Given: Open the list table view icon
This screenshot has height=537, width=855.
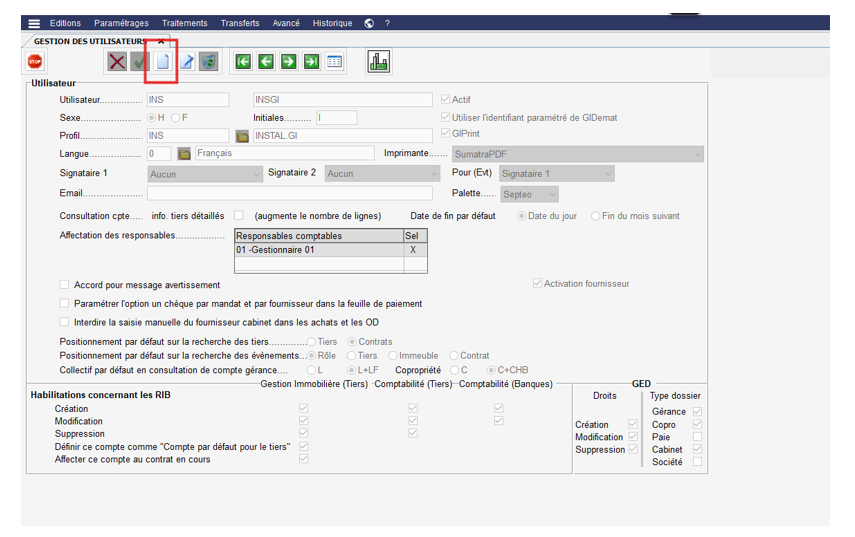Looking at the screenshot, I should 334,62.
